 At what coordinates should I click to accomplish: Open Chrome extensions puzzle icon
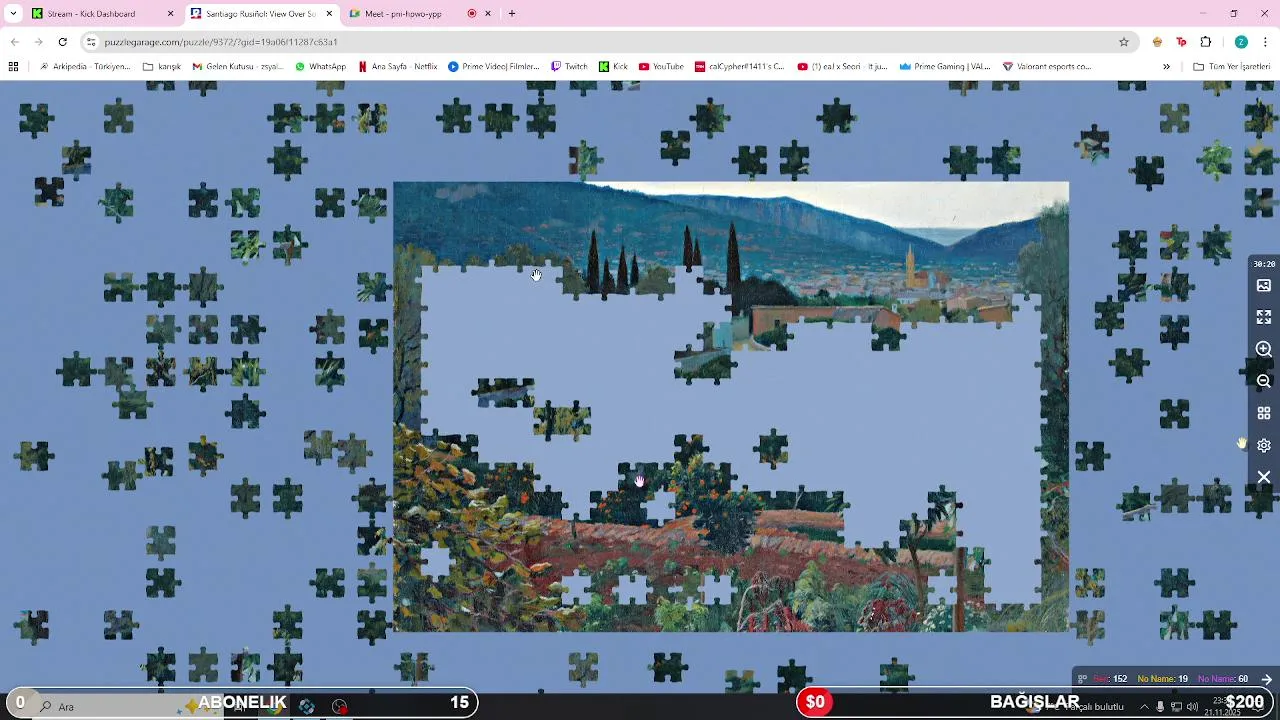1205,42
